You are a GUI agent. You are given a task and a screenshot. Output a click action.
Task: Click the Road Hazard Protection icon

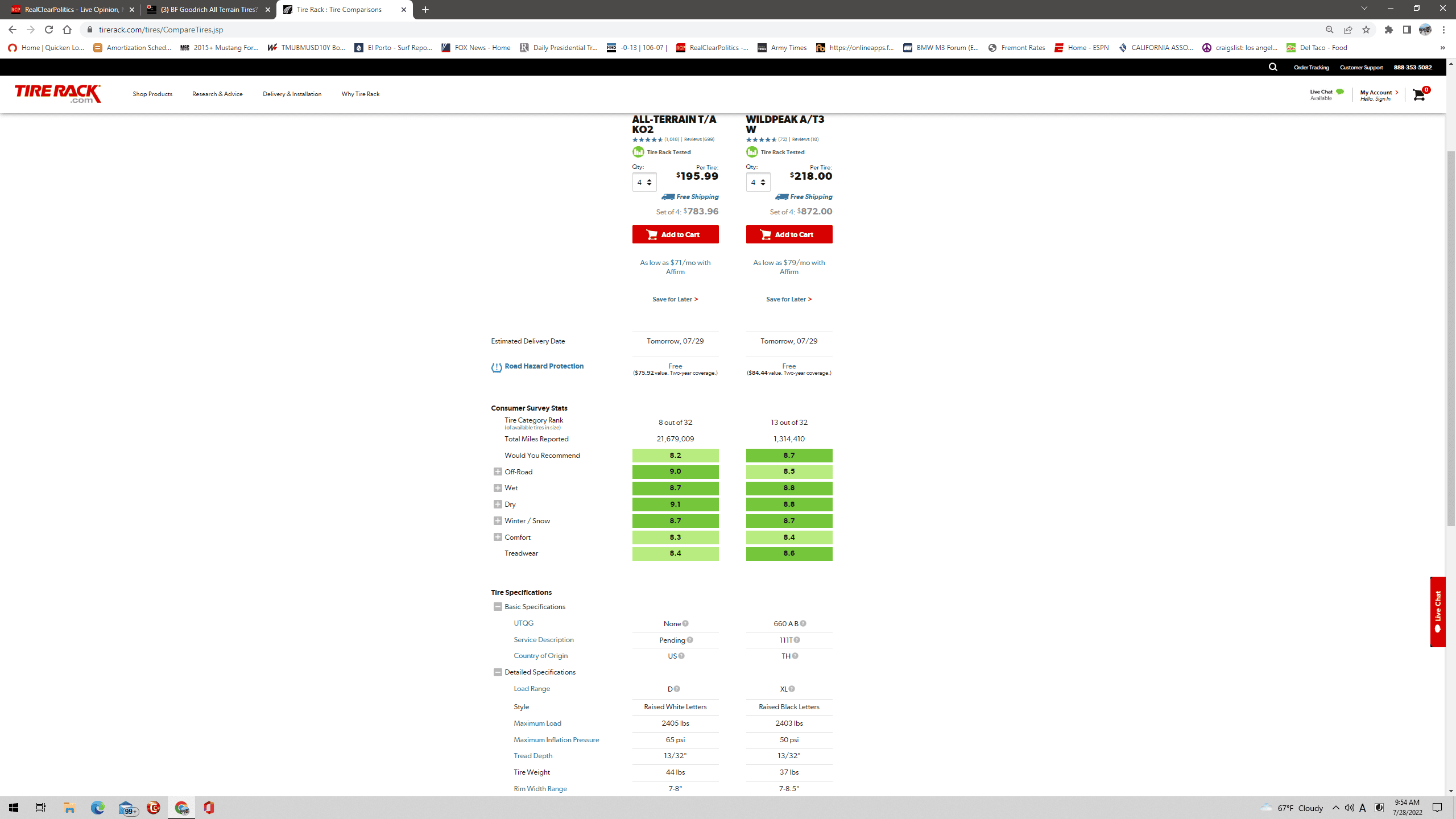(497, 367)
